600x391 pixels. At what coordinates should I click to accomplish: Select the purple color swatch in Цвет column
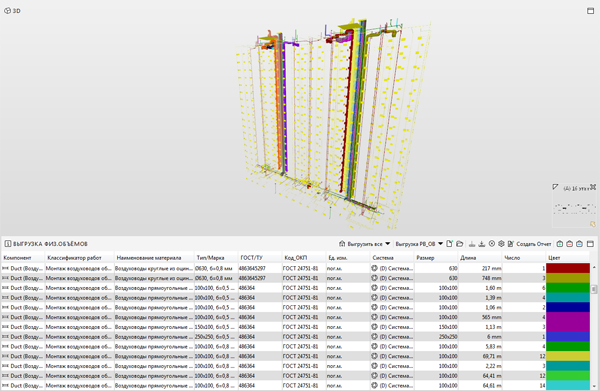coord(568,322)
